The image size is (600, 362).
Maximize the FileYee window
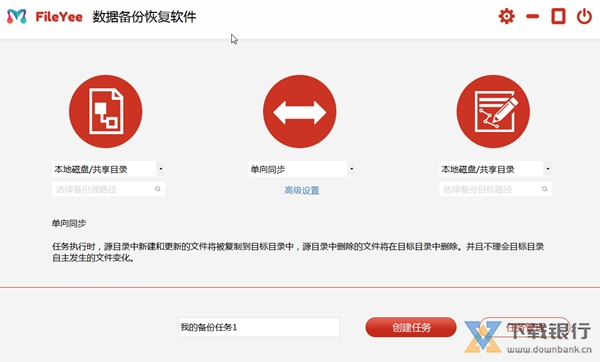click(558, 16)
